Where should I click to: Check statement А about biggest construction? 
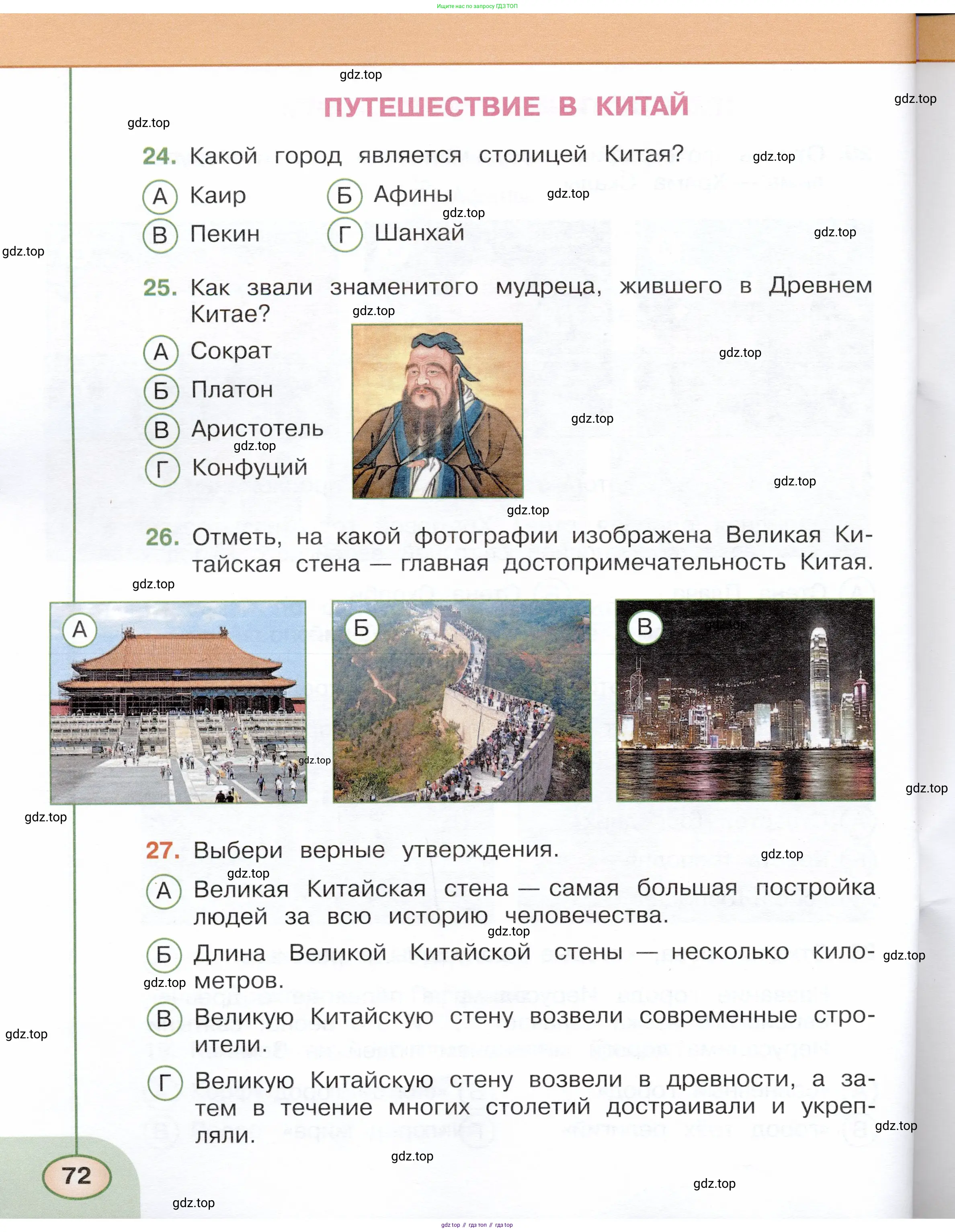tap(164, 891)
